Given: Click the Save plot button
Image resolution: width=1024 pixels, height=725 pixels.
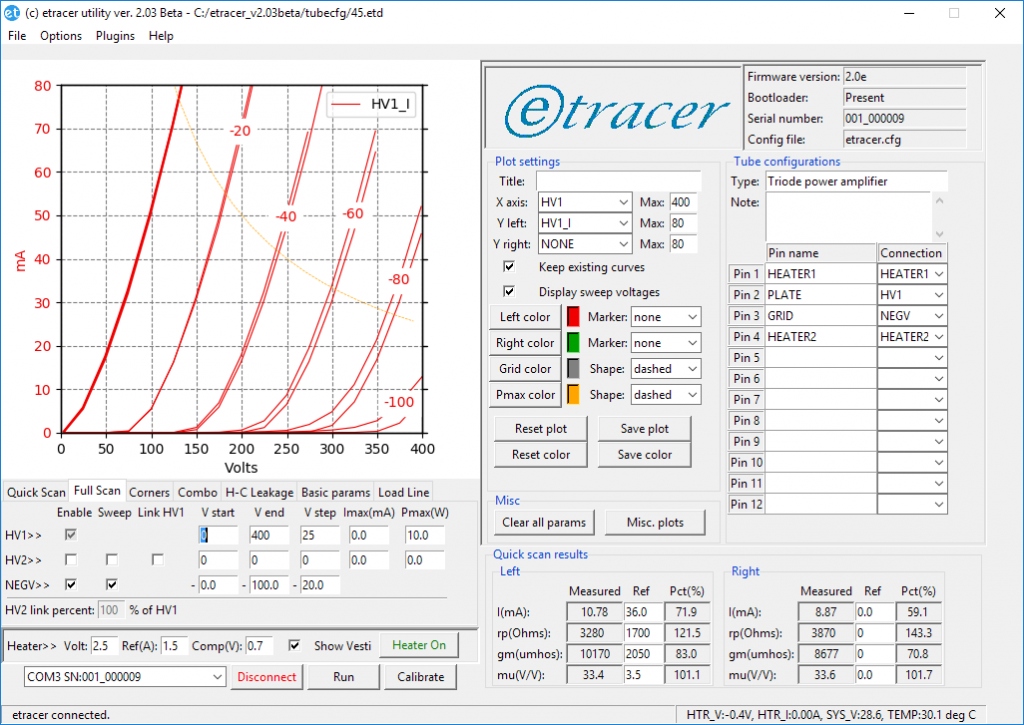Looking at the screenshot, I should click(645, 428).
